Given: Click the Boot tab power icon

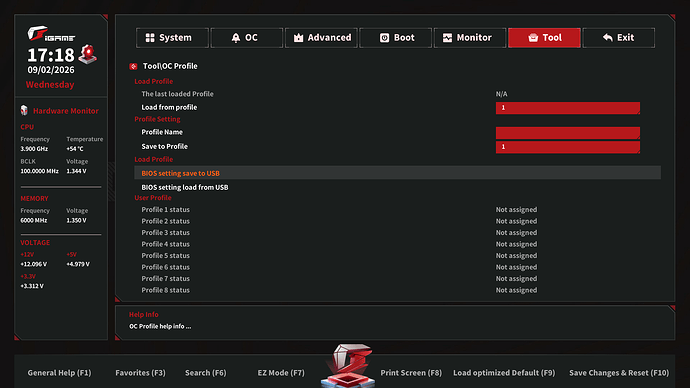Looking at the screenshot, I should pos(384,38).
